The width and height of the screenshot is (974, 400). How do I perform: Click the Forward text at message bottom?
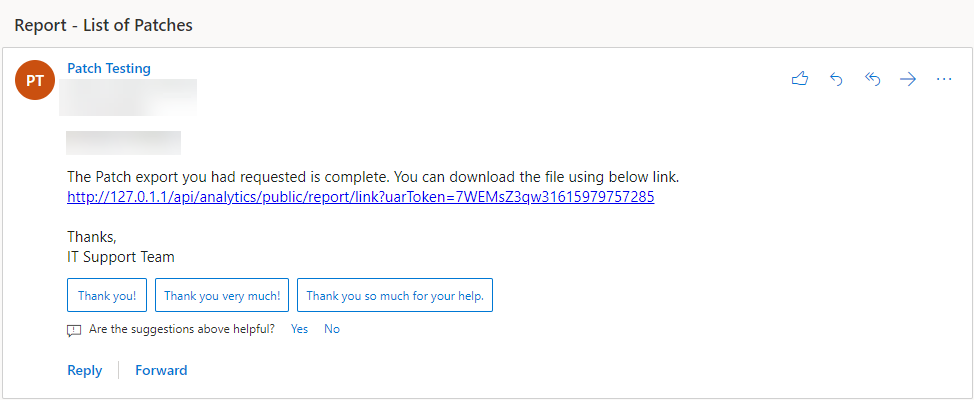[x=162, y=371]
